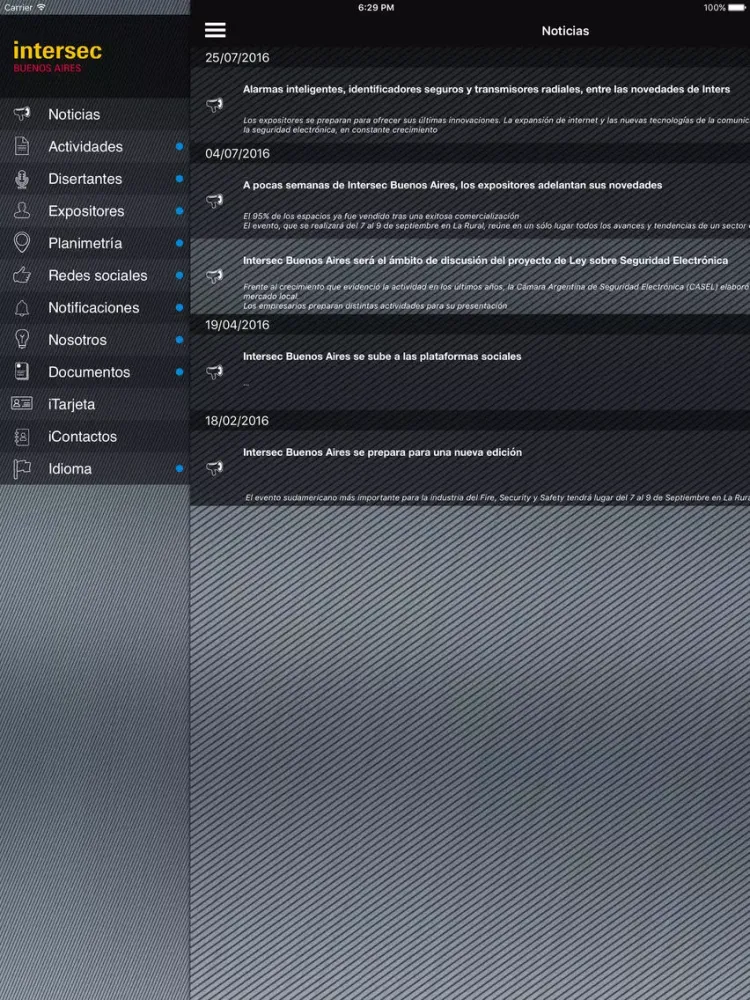
Task: Open Notificaciones menu label
Action: 94,307
